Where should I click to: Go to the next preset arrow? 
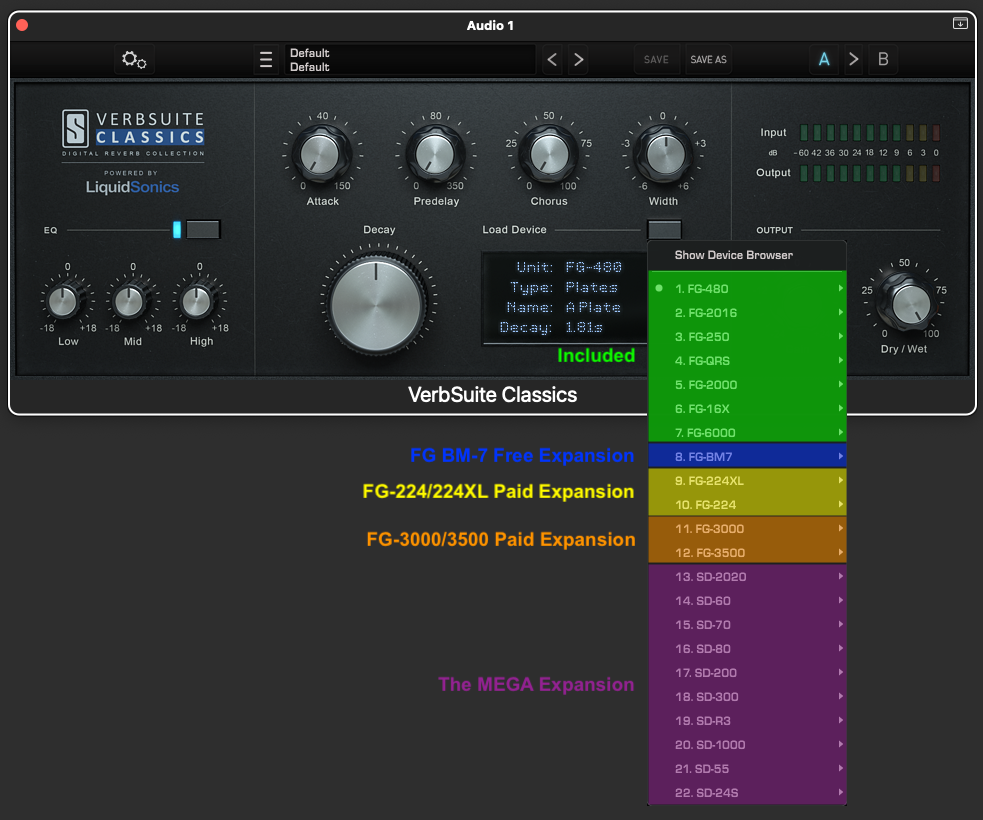click(579, 60)
